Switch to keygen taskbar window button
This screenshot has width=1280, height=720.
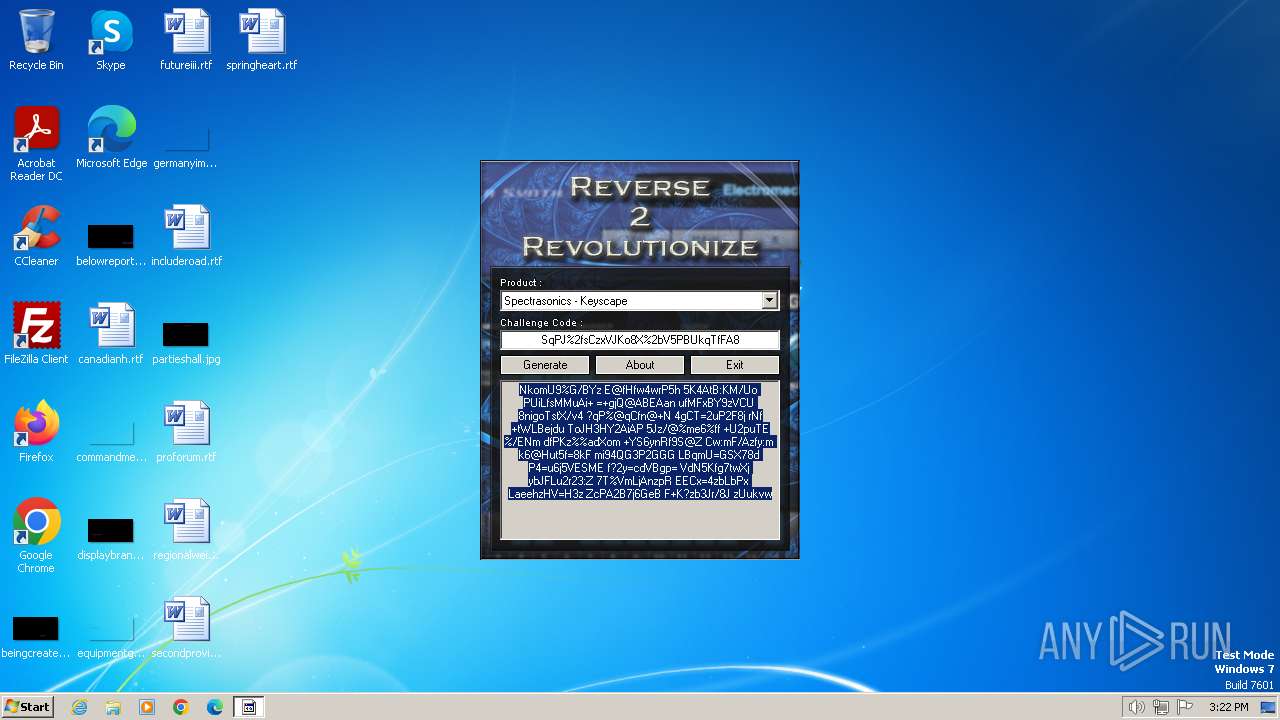249,707
